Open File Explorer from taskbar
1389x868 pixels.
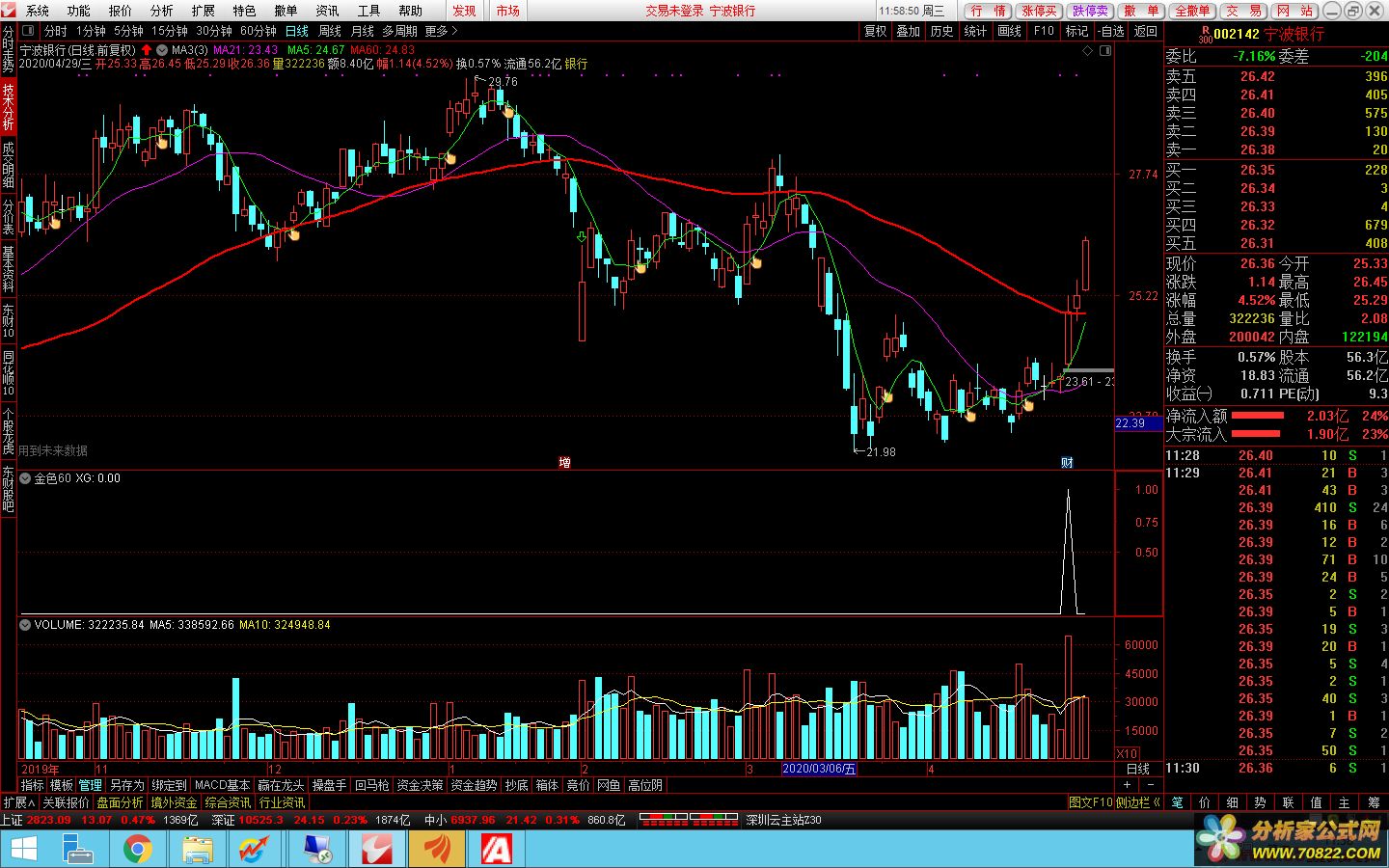click(198, 850)
